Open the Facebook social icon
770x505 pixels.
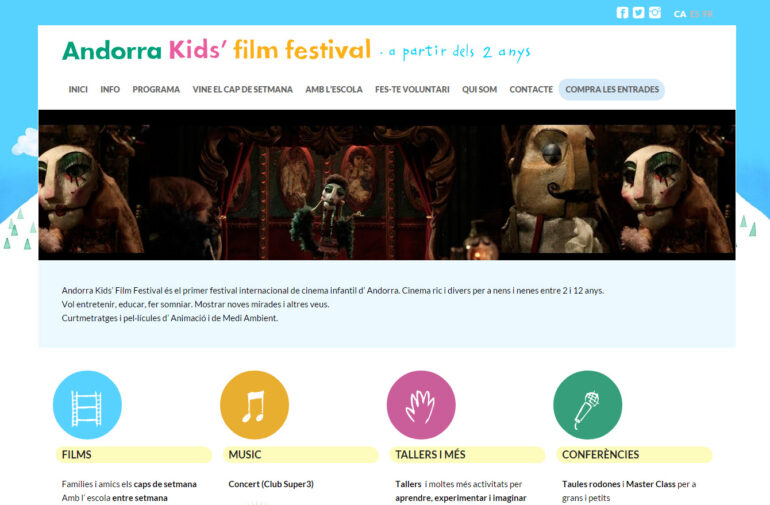[x=622, y=13]
